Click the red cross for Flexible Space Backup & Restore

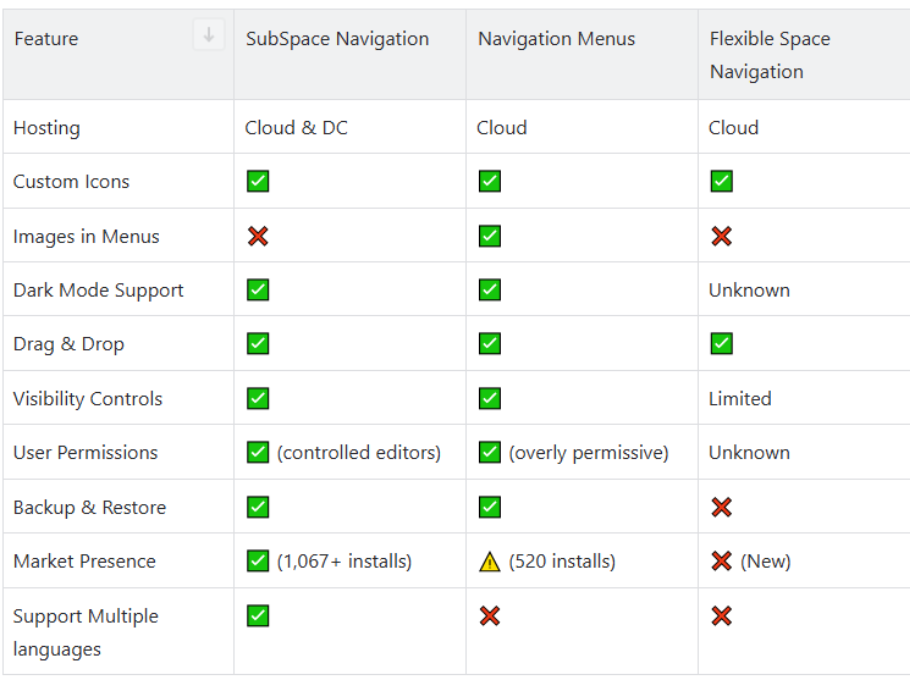tap(721, 507)
